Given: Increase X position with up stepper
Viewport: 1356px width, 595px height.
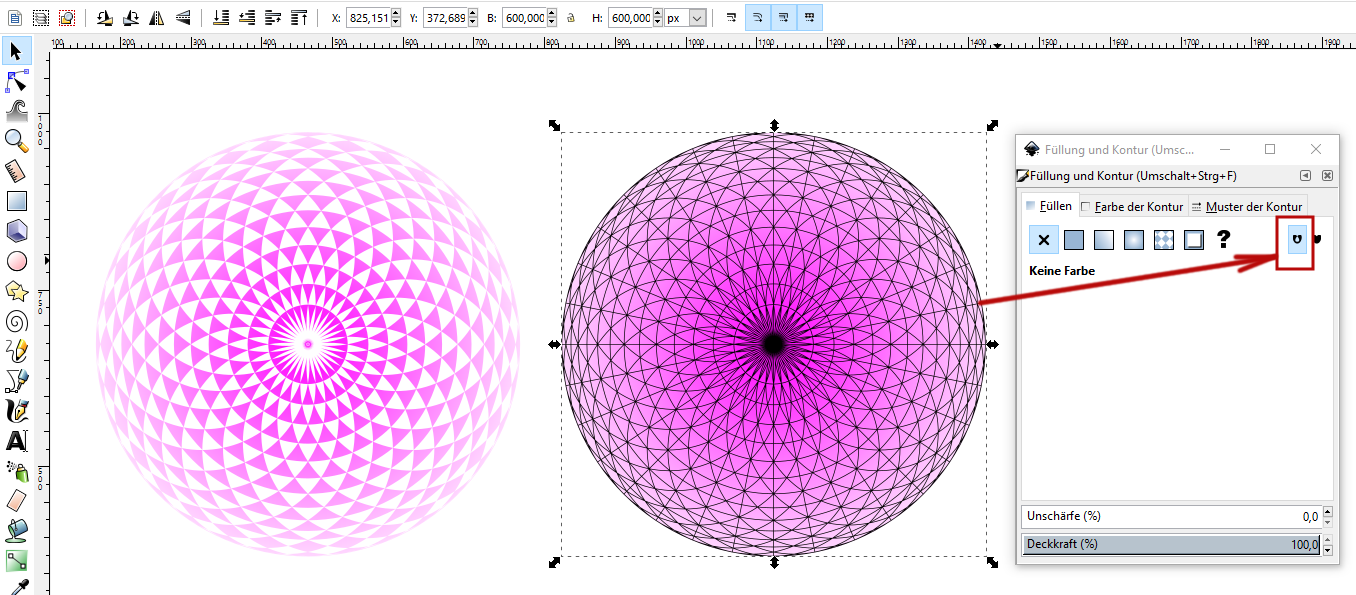Looking at the screenshot, I should [396, 13].
